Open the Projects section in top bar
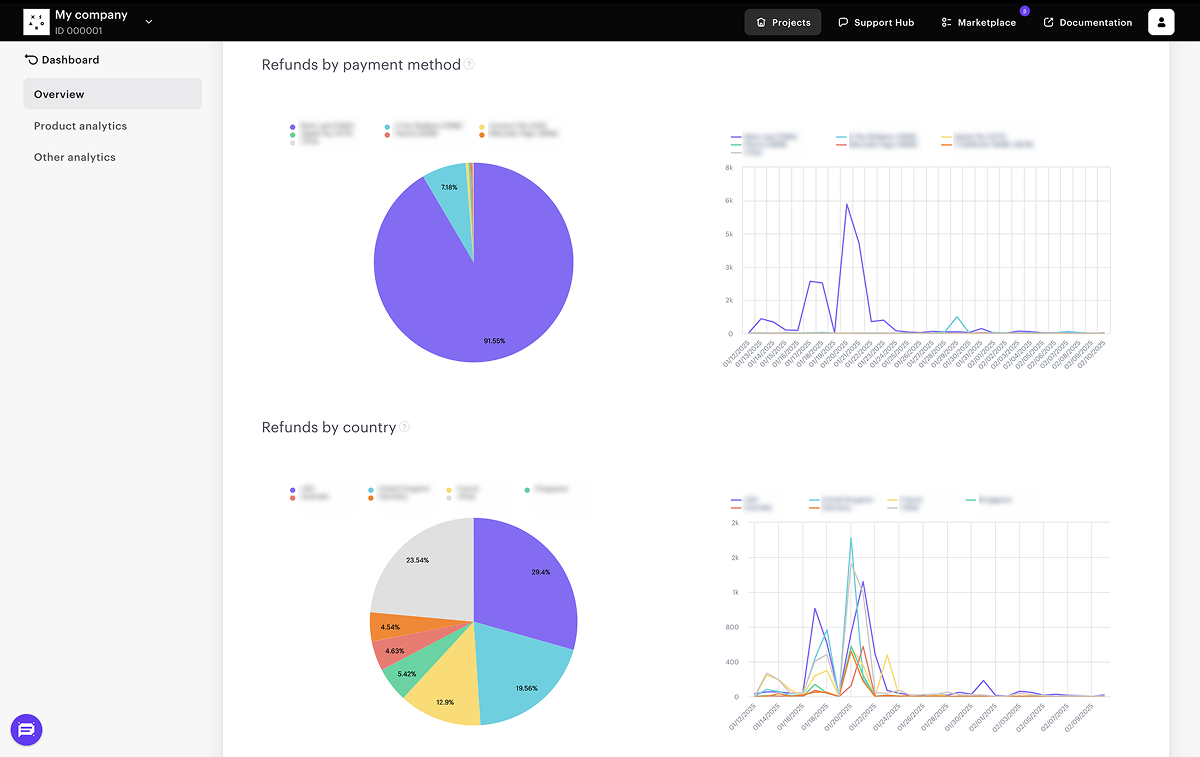The height and width of the screenshot is (757, 1200). click(x=782, y=22)
